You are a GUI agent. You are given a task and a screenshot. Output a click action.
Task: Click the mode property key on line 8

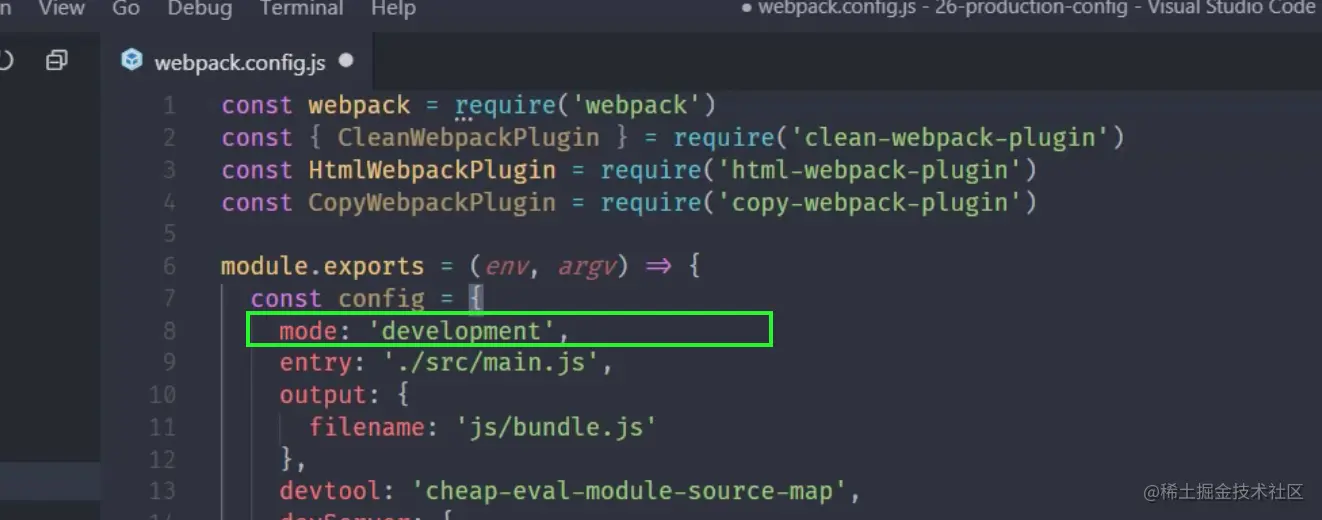tap(308, 331)
